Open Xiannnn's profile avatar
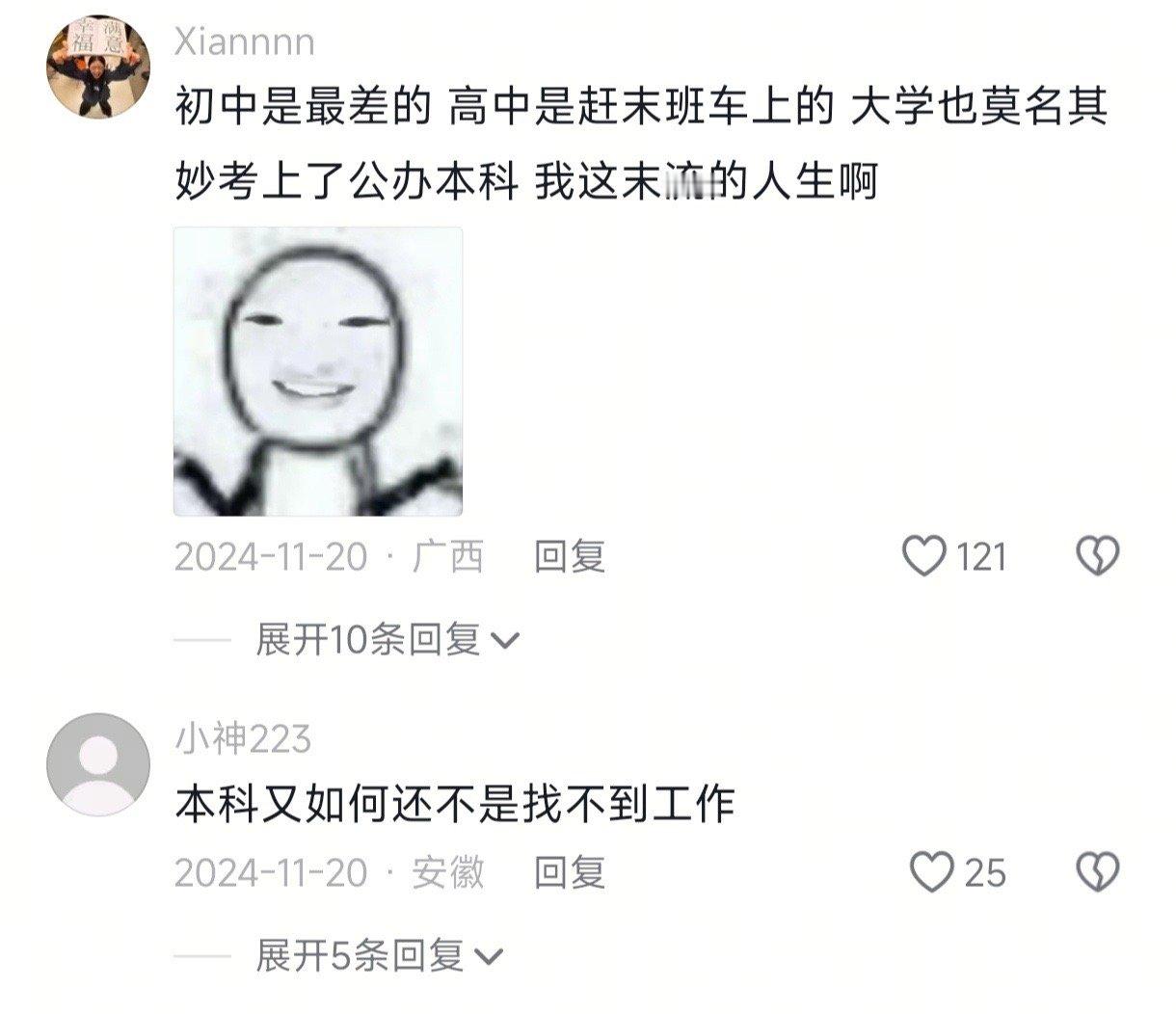1176x1014 pixels. [98, 67]
